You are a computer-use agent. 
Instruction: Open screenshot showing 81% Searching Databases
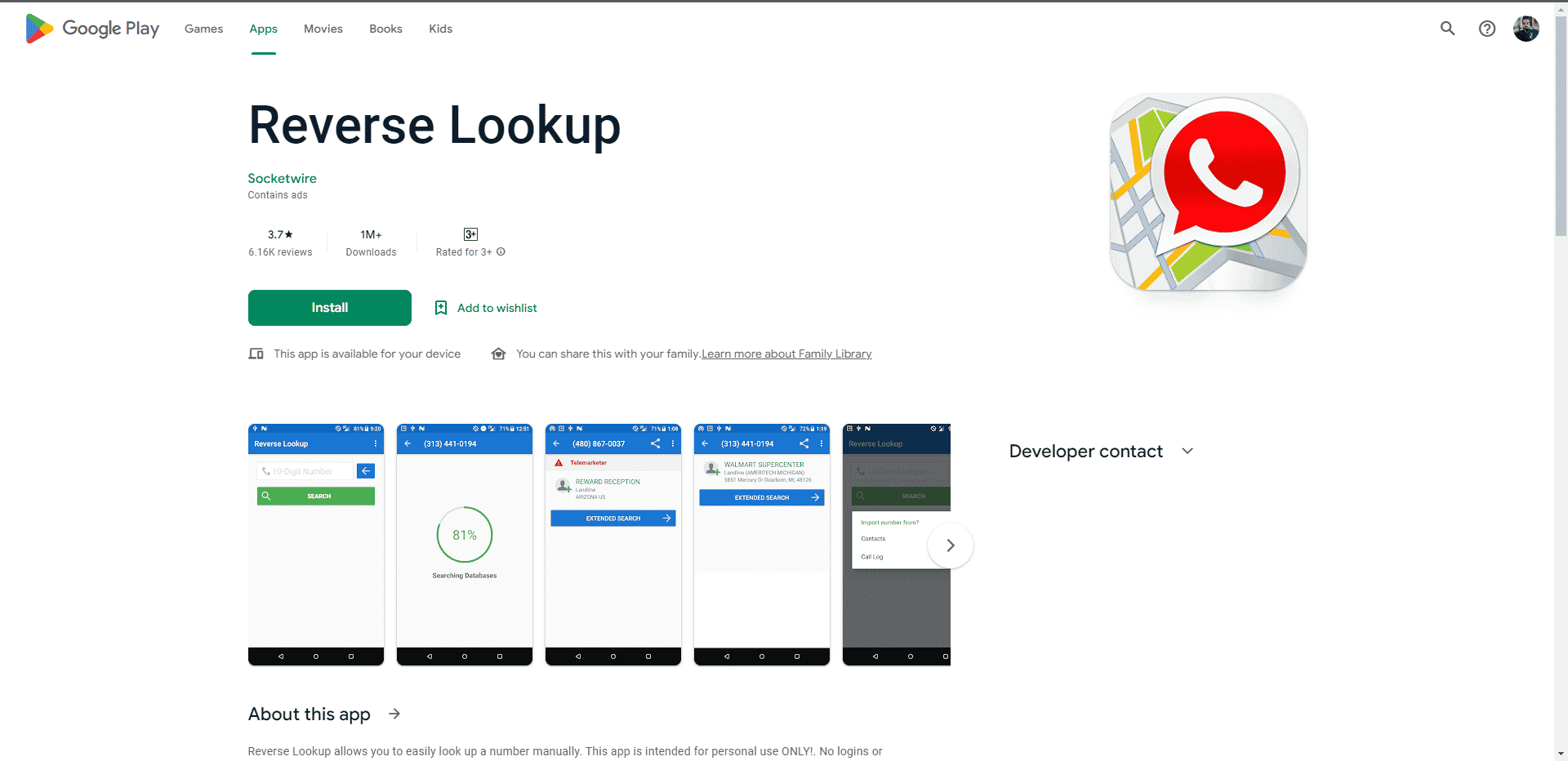465,545
